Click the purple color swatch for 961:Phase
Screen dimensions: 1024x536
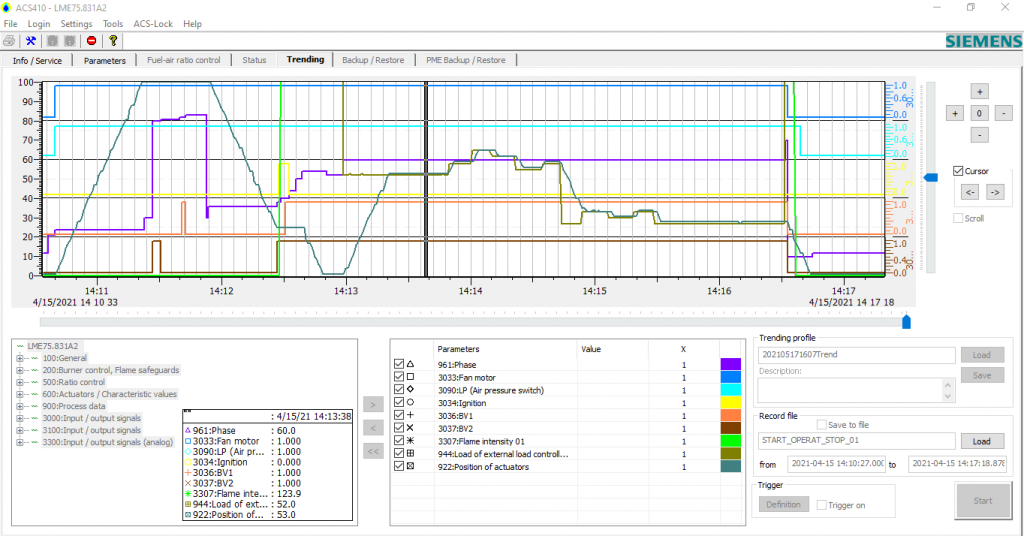[730, 365]
